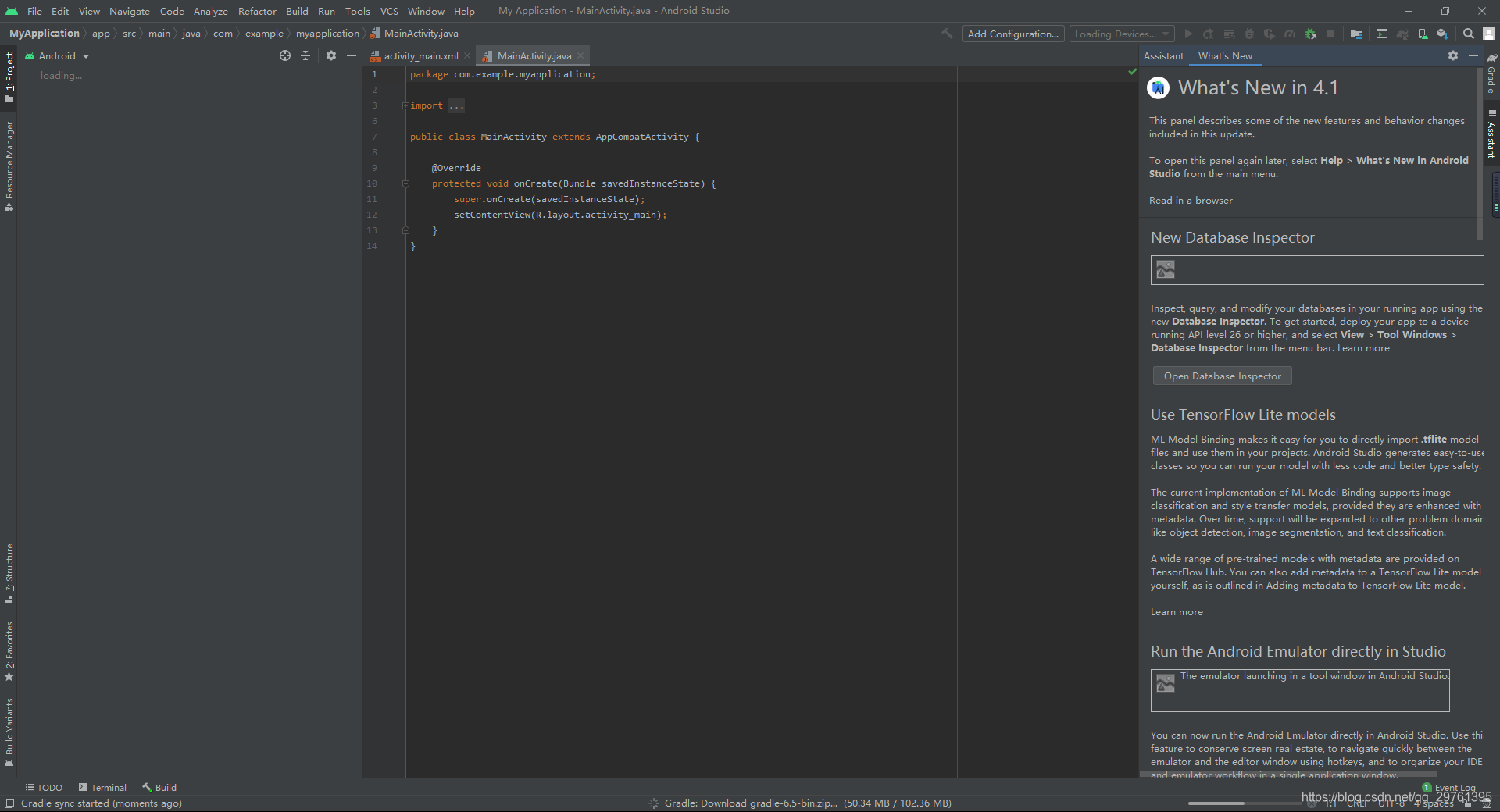Image resolution: width=1500 pixels, height=812 pixels.
Task: Click the run configurations window icon
Action: pos(1382,34)
